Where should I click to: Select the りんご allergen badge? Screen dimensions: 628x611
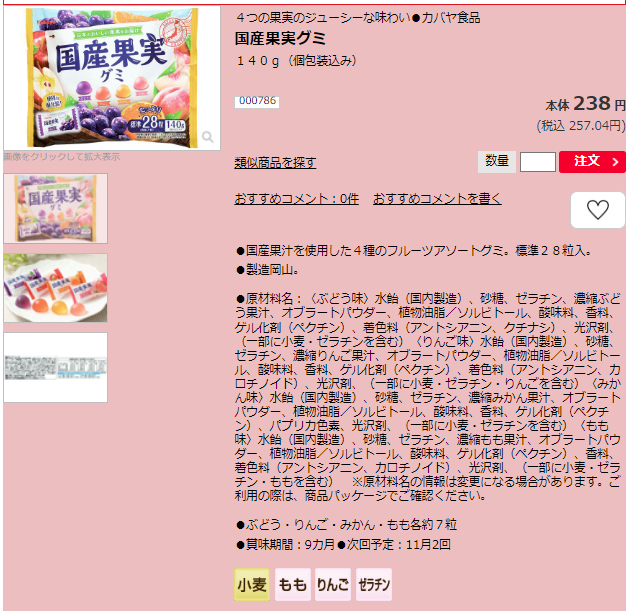[x=333, y=585]
